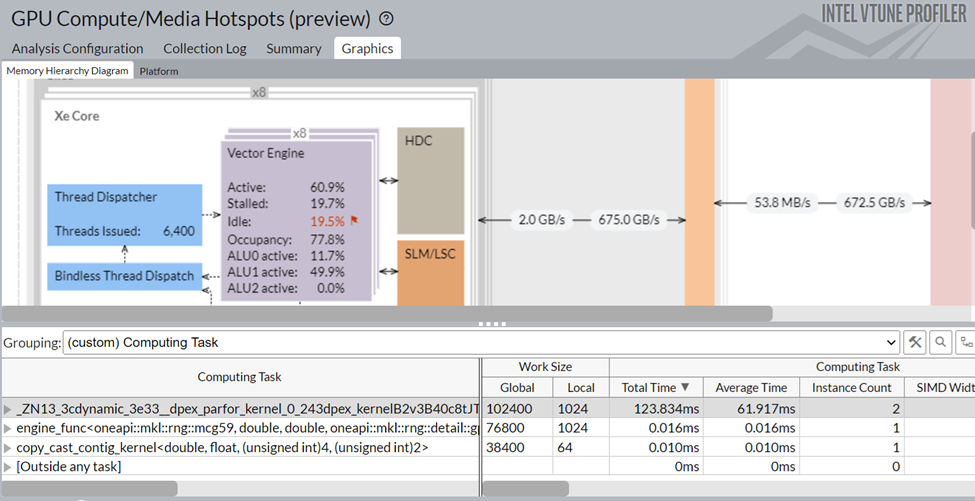Expand the [Outside any task] row
This screenshot has width=975, height=501.
pos(9,467)
